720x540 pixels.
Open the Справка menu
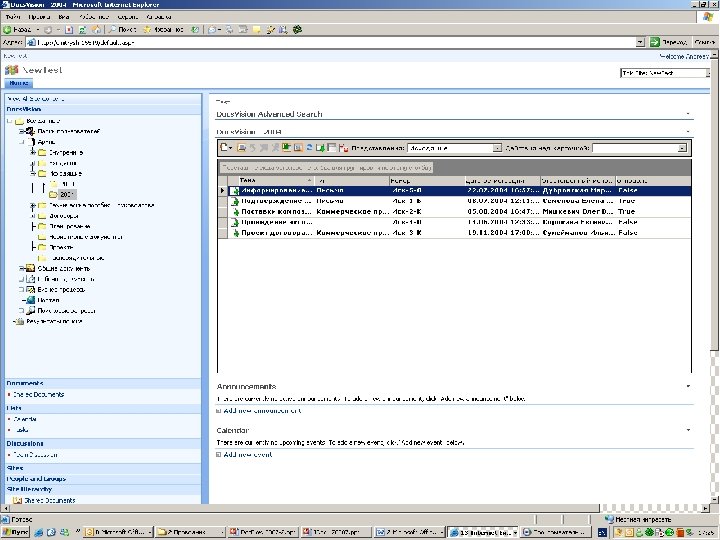[x=159, y=17]
